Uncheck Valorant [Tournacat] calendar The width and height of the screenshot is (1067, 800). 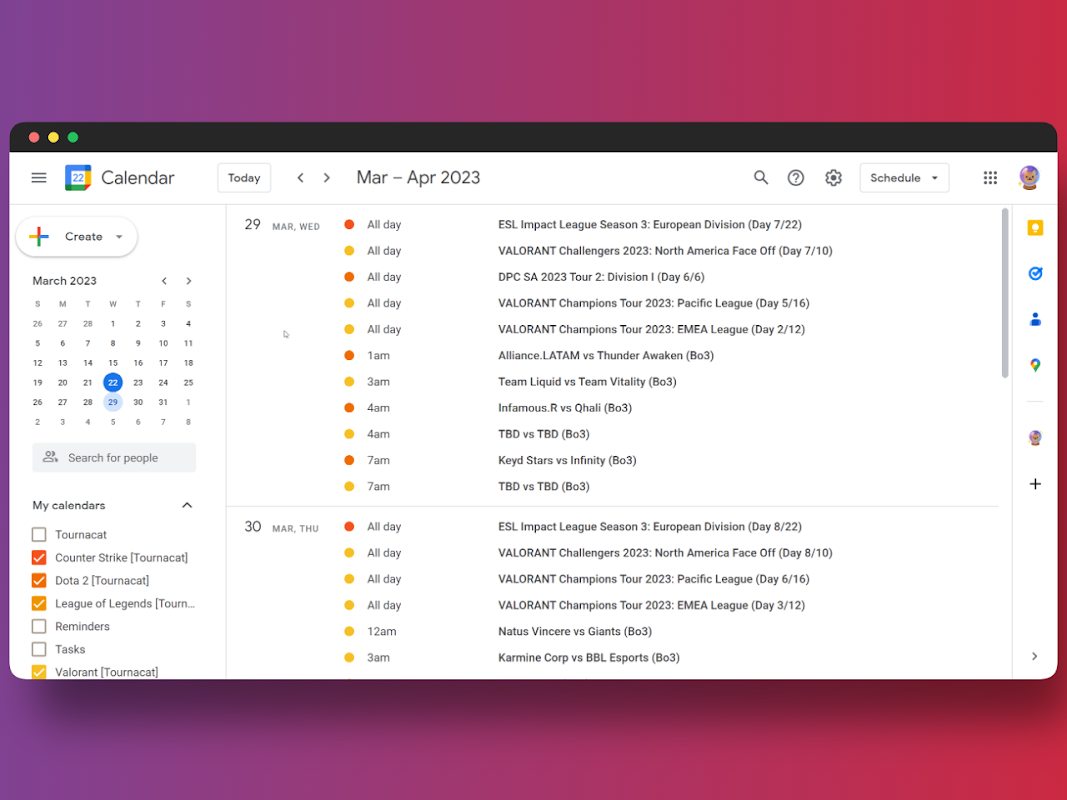[39, 671]
